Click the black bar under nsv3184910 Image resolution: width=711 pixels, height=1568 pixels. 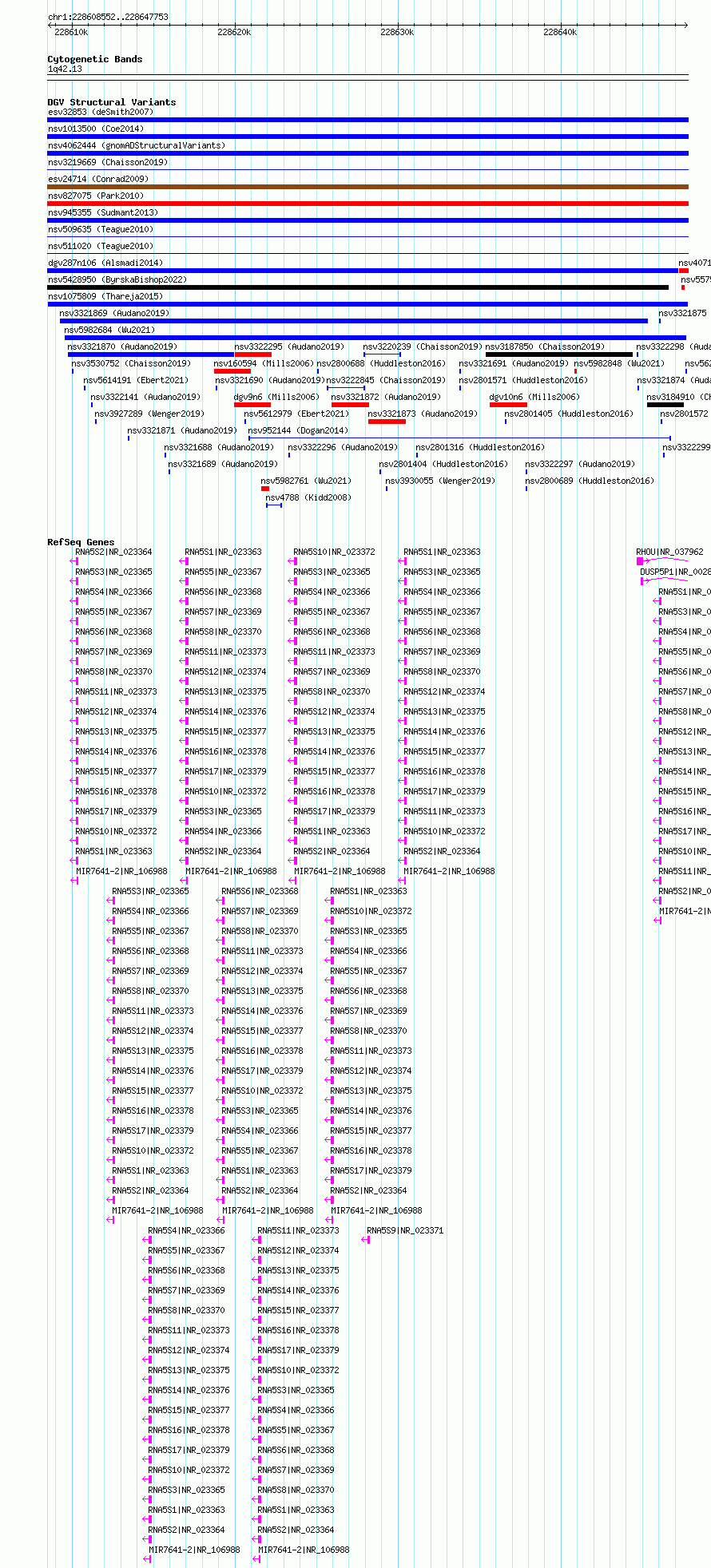pos(665,405)
